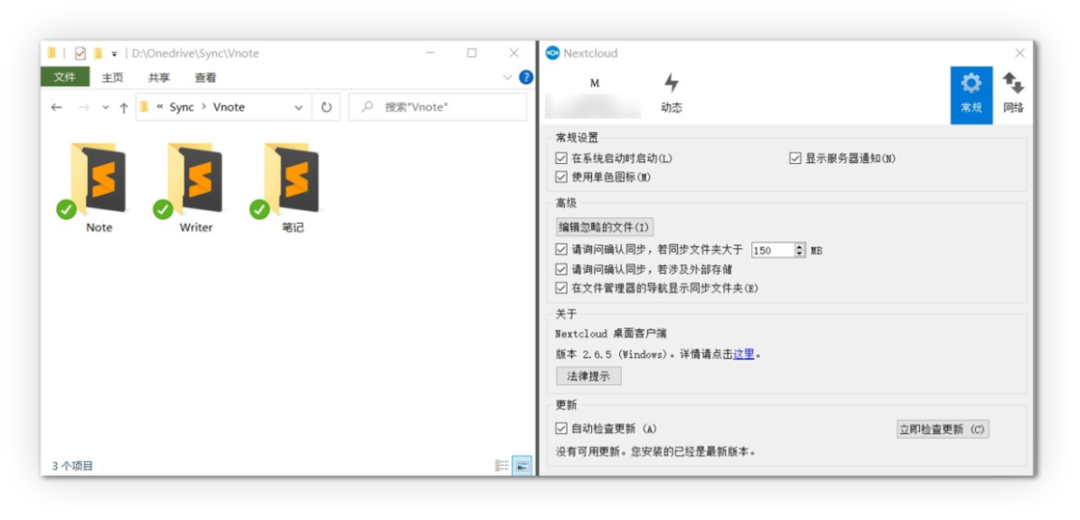Click the Explorer back arrow
Viewport: 1080px width, 520px height.
point(56,107)
